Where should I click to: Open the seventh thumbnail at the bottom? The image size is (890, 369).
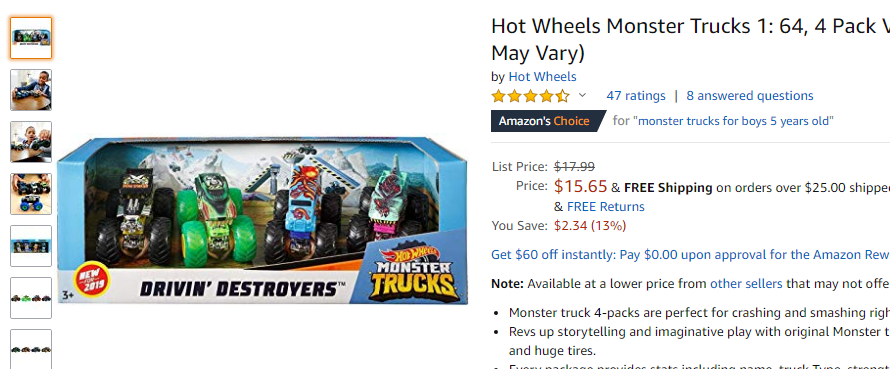coord(31,349)
